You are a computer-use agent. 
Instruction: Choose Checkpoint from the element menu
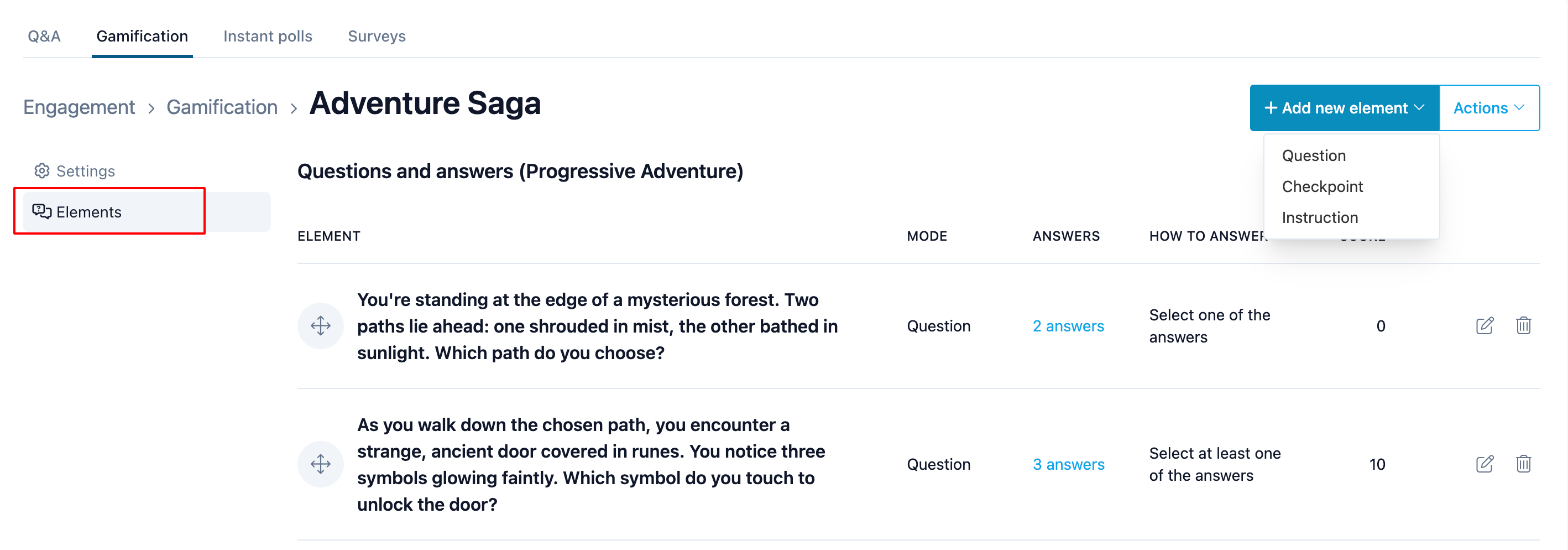1322,187
